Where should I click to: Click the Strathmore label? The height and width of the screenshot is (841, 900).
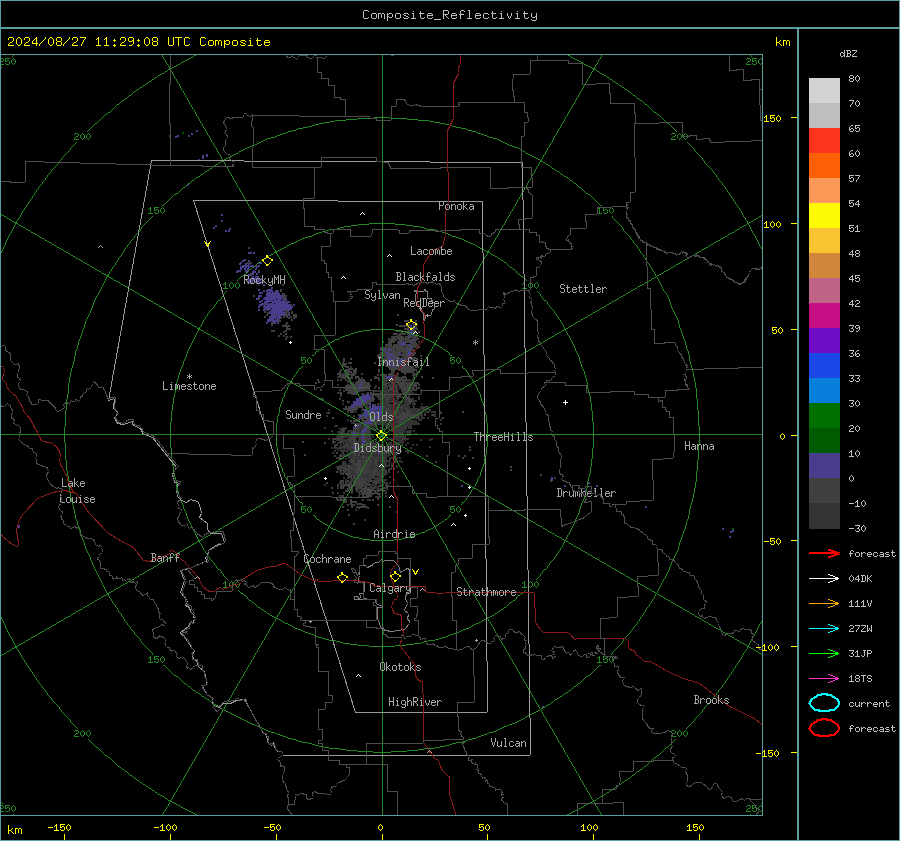[486, 592]
